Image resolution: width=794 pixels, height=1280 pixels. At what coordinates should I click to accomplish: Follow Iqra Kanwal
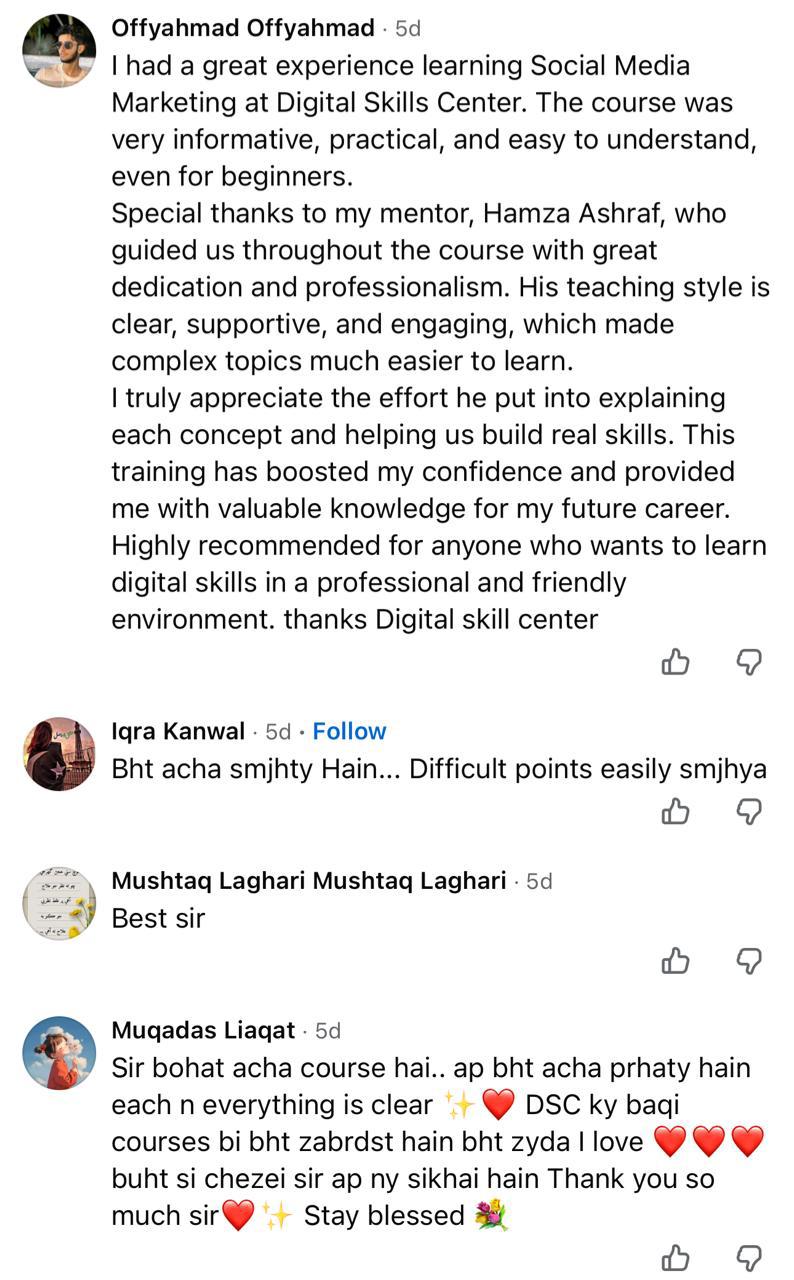pos(349,731)
